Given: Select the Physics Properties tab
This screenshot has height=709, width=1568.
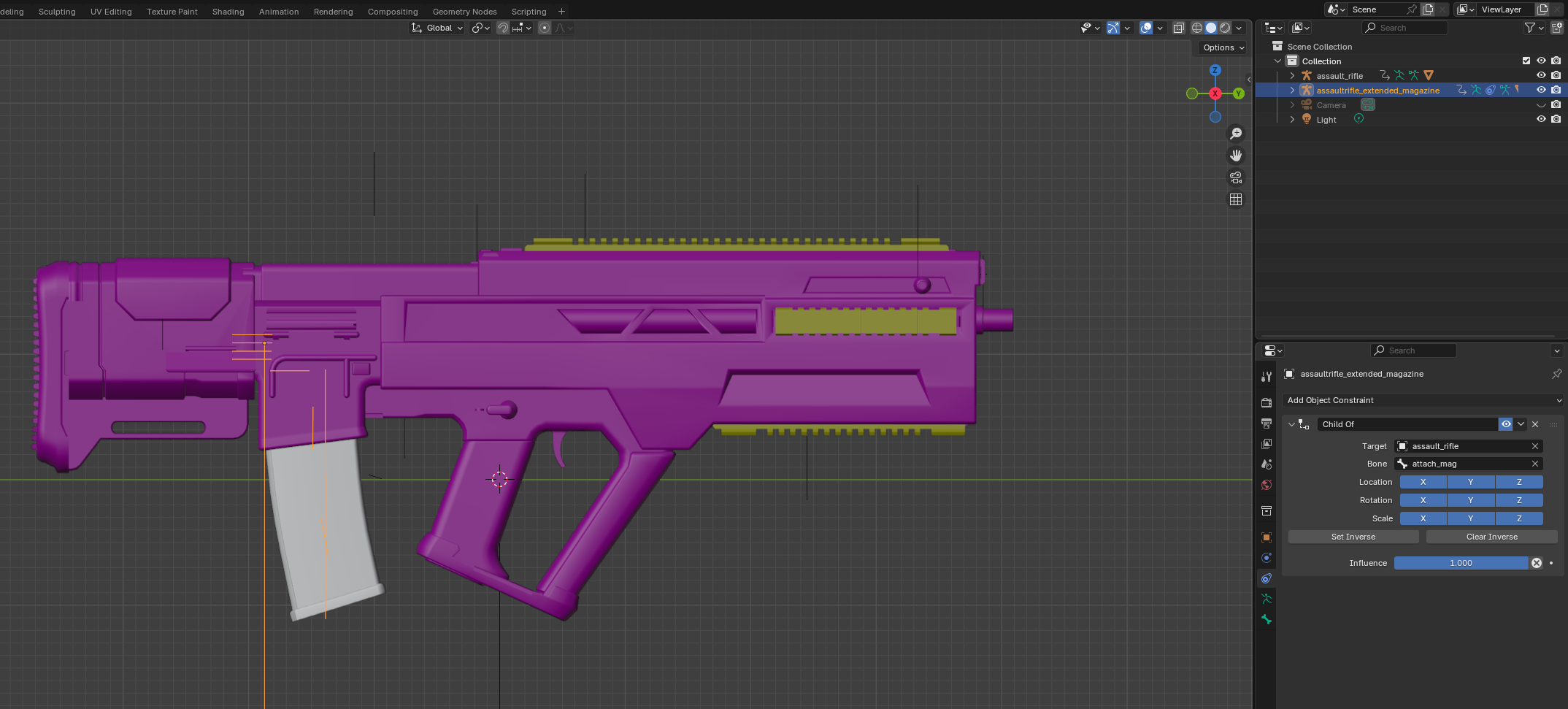Looking at the screenshot, I should click(1267, 558).
